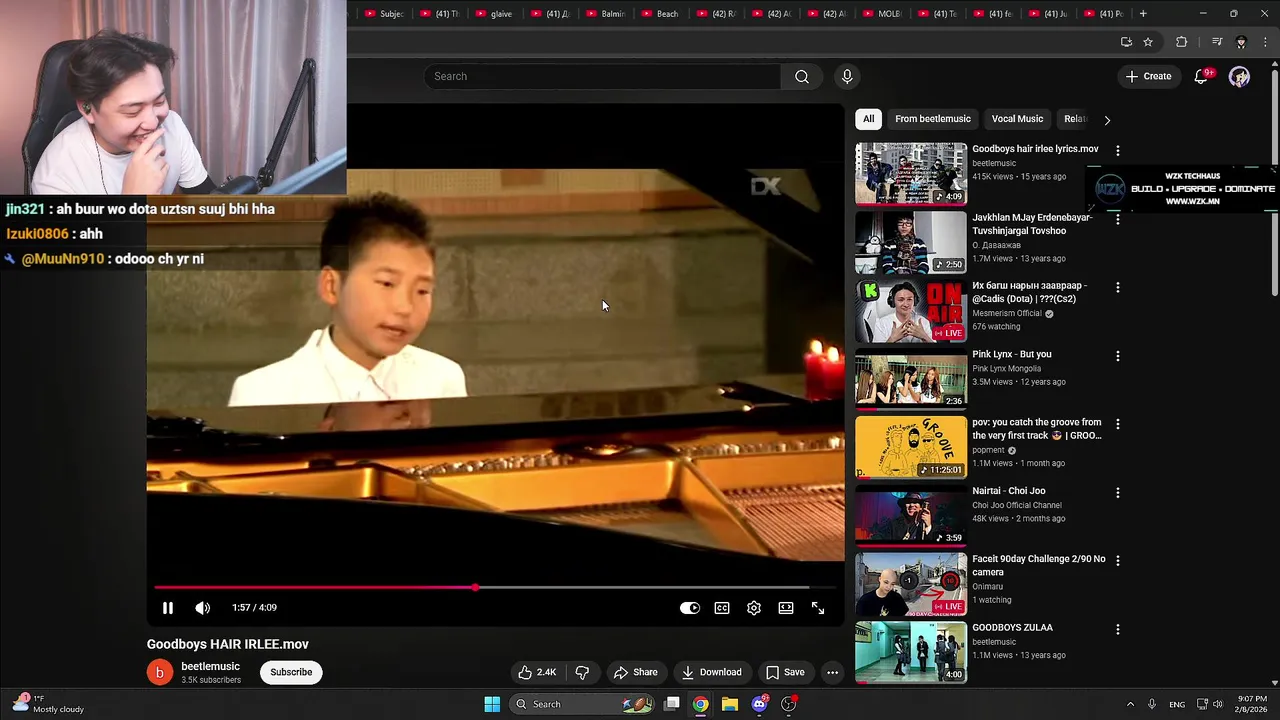
Task: Bookmark this page with star icon
Action: [1148, 42]
